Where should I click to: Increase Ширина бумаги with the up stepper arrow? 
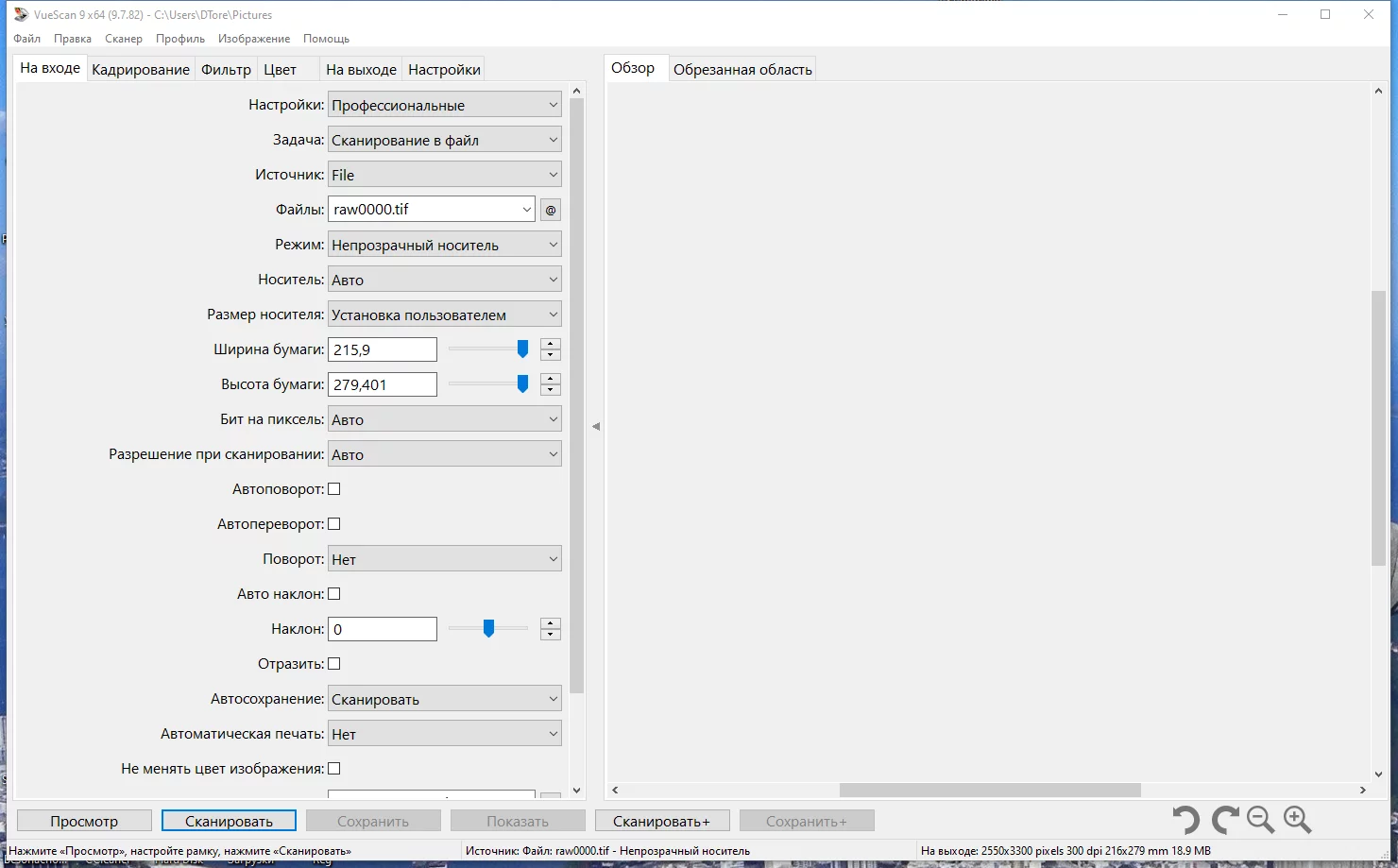(551, 344)
